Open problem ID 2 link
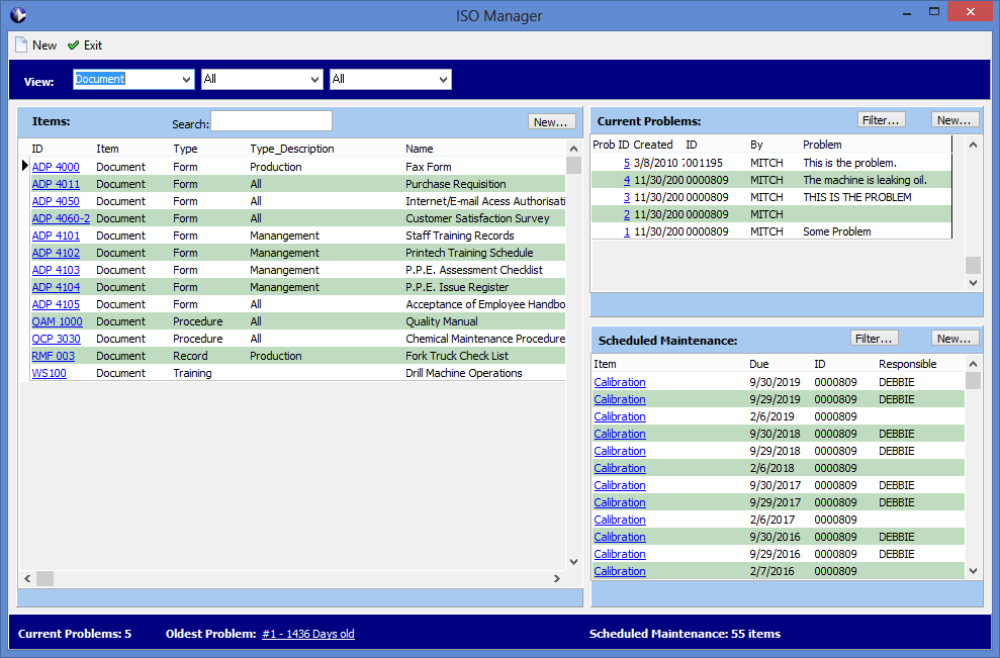This screenshot has width=1000, height=658. click(626, 214)
